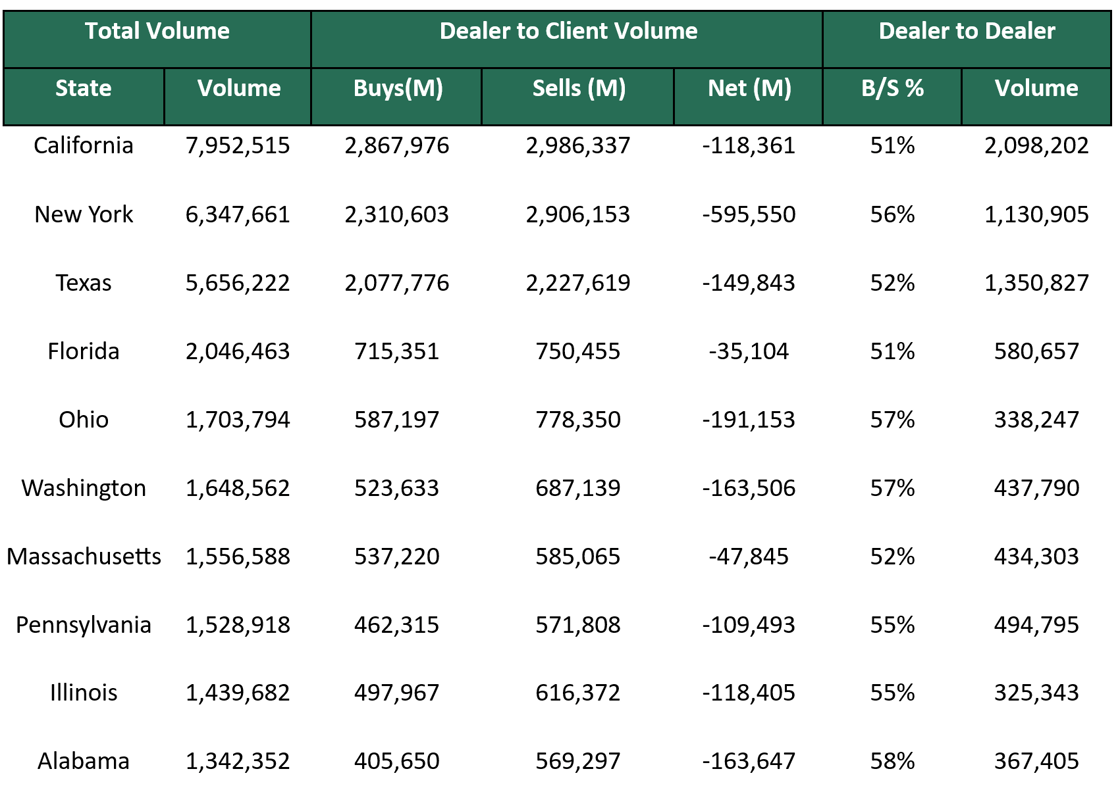Click net value -191,153 for Ohio

coord(749,419)
